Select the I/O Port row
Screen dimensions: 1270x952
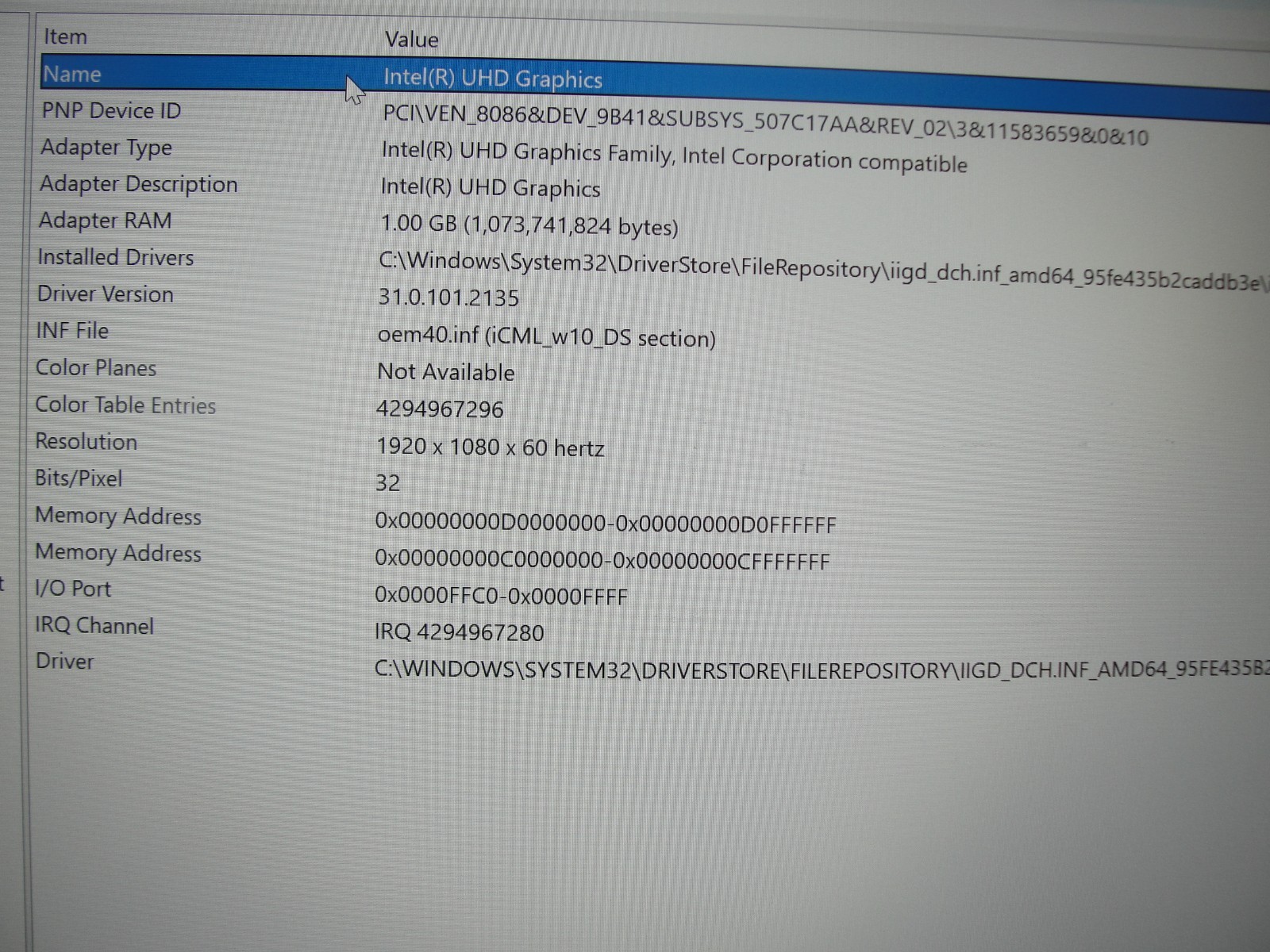[73, 589]
